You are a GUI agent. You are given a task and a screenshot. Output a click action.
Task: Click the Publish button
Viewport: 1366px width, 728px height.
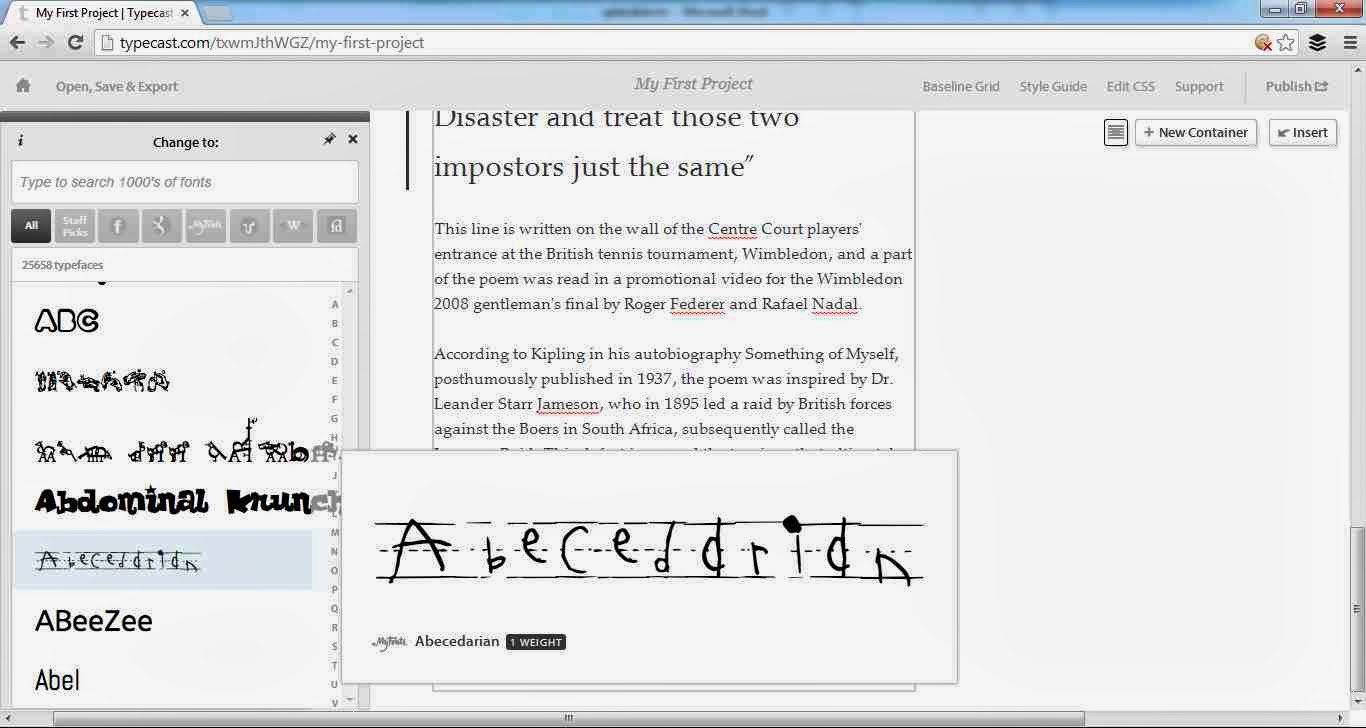click(1297, 87)
